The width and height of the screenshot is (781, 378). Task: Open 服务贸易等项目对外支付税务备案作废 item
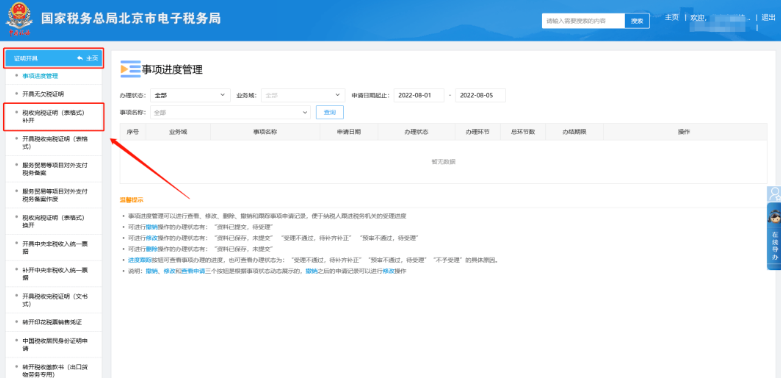[55, 195]
